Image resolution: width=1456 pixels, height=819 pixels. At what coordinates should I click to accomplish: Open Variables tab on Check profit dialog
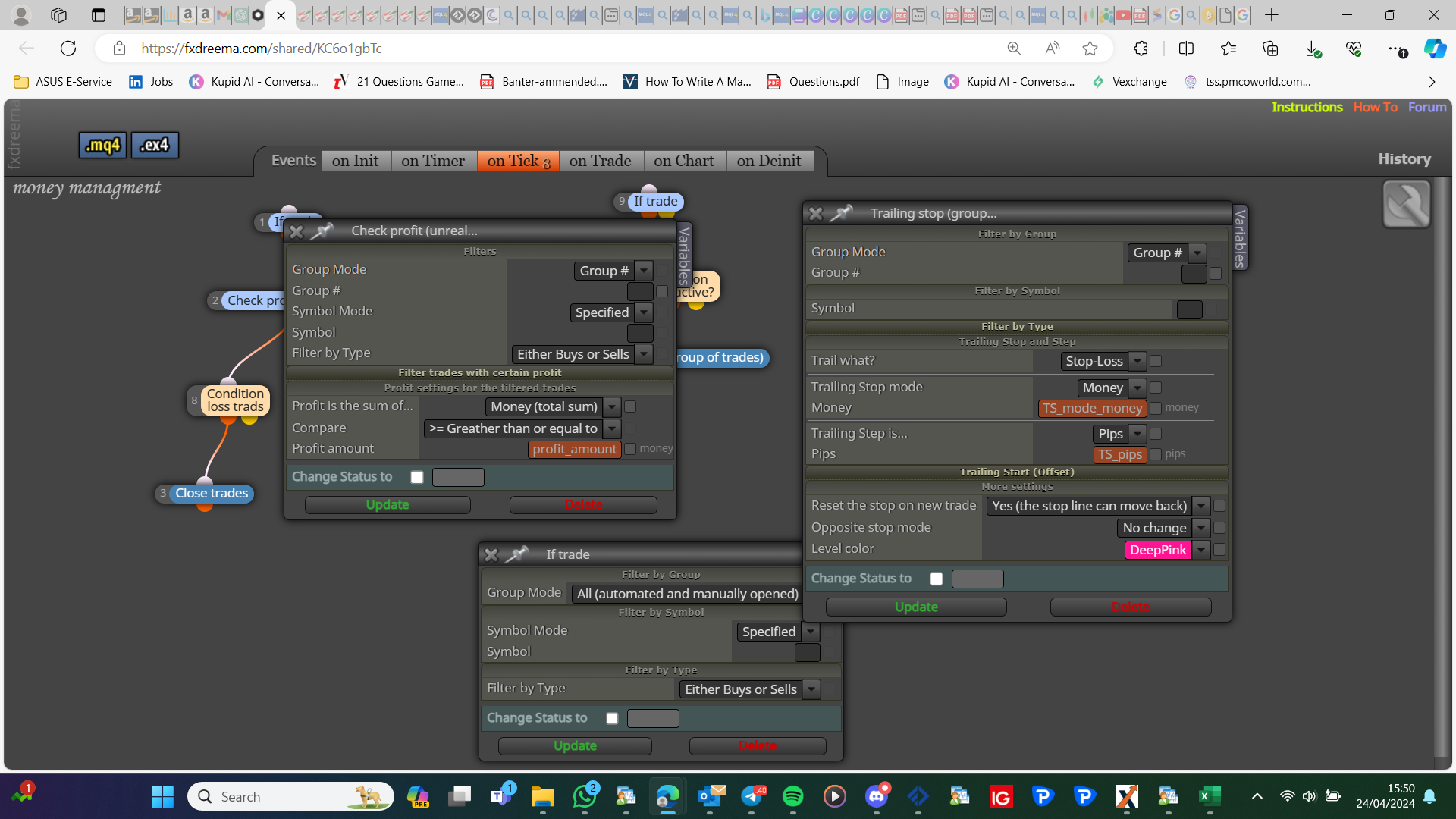(684, 255)
